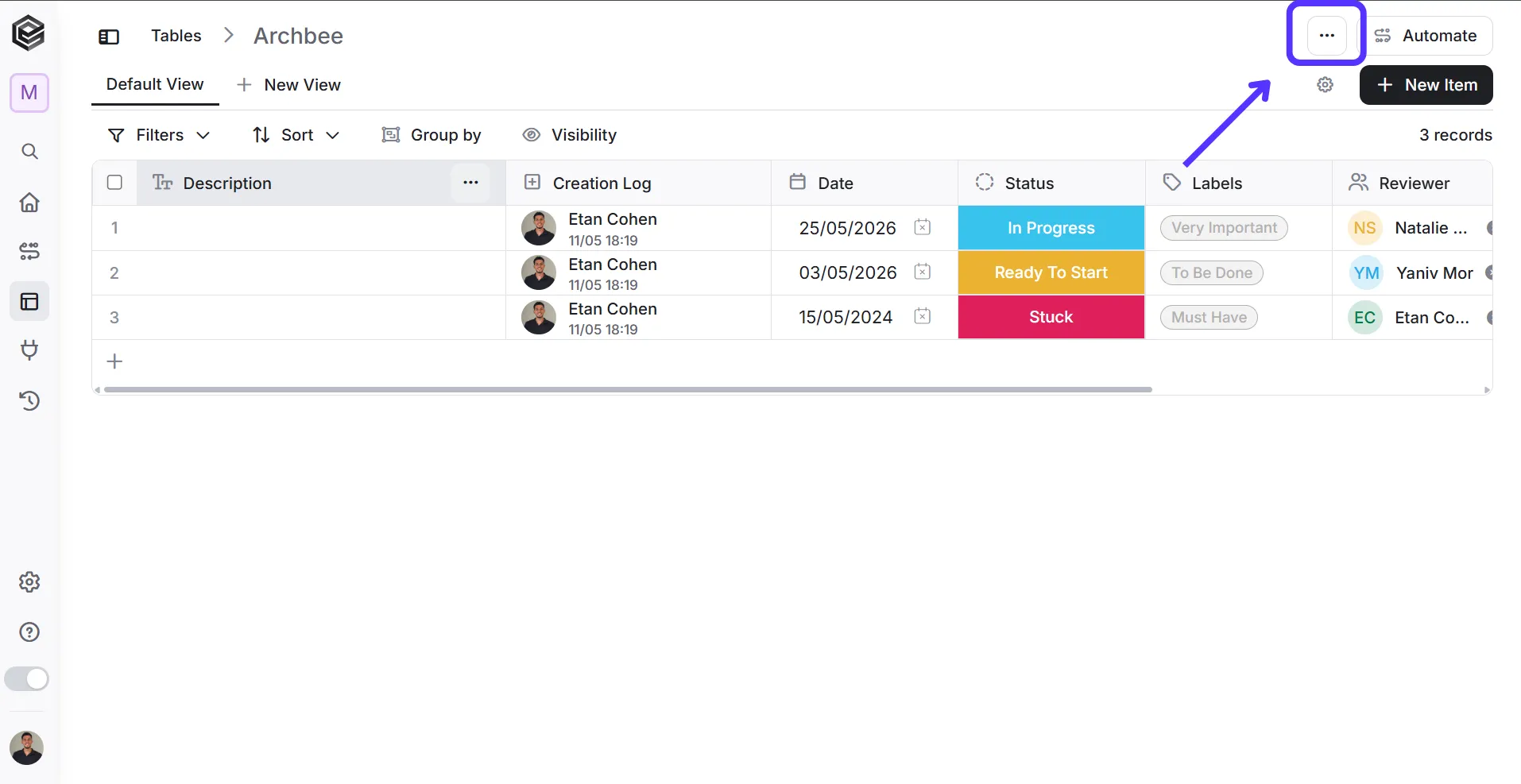Check the select-all checkbox in the header
The height and width of the screenshot is (784, 1521).
[114, 183]
